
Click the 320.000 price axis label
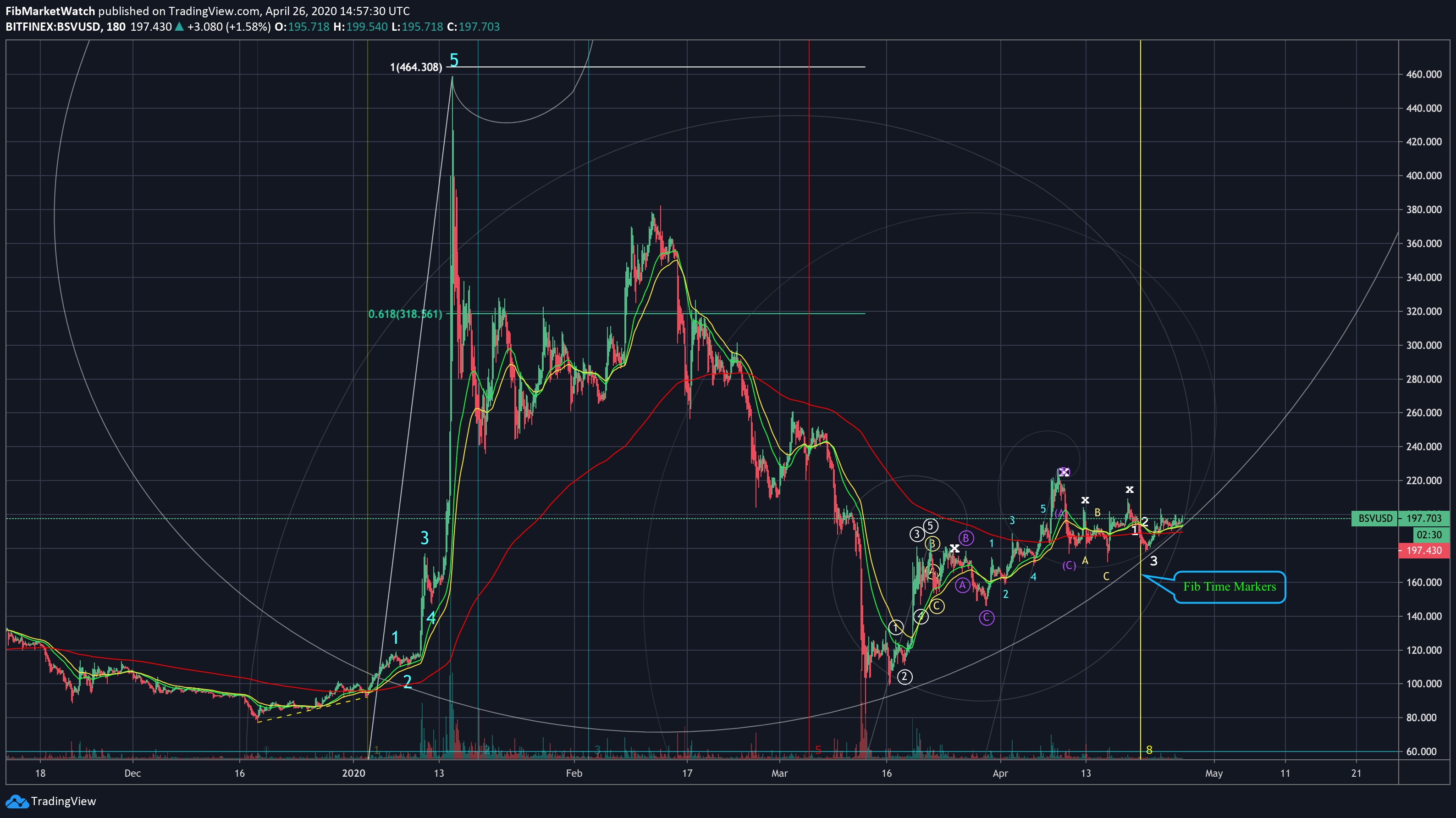[1424, 311]
